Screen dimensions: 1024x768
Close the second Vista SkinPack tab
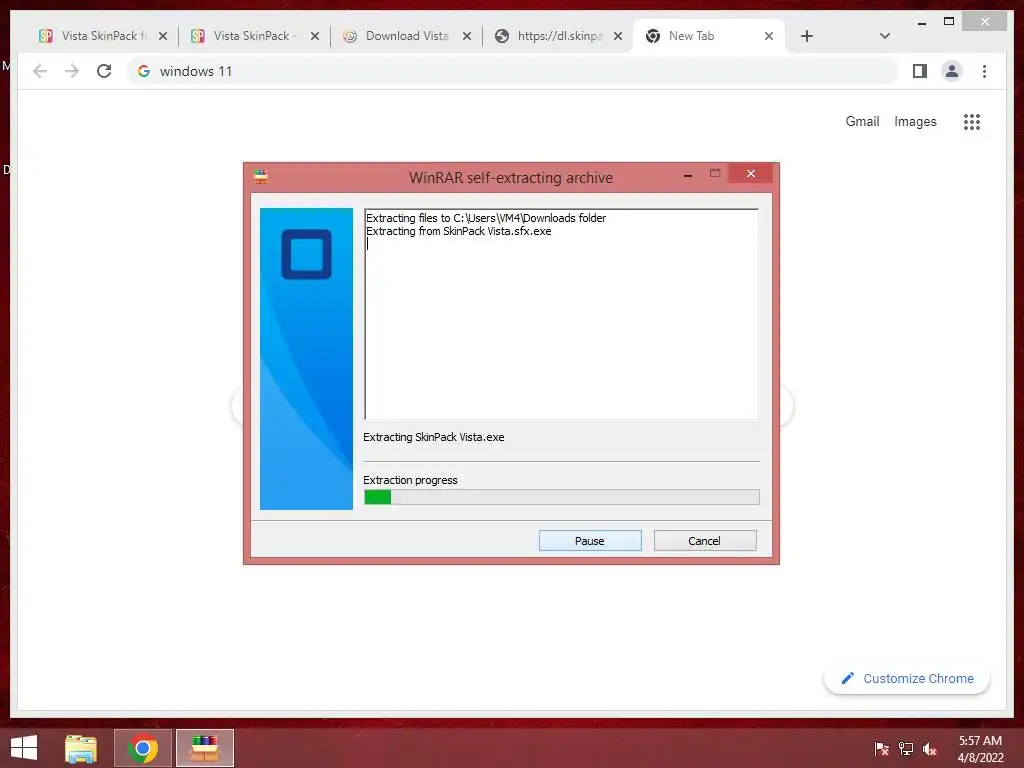click(315, 37)
